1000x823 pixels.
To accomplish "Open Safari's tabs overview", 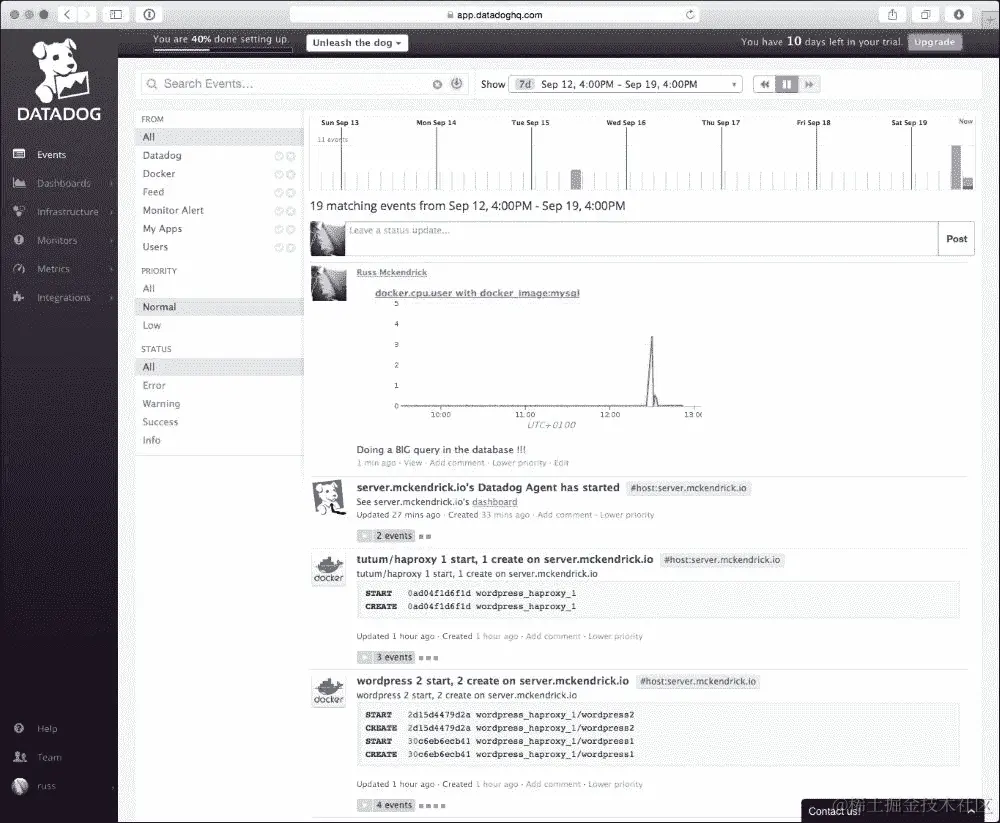I will tap(925, 14).
